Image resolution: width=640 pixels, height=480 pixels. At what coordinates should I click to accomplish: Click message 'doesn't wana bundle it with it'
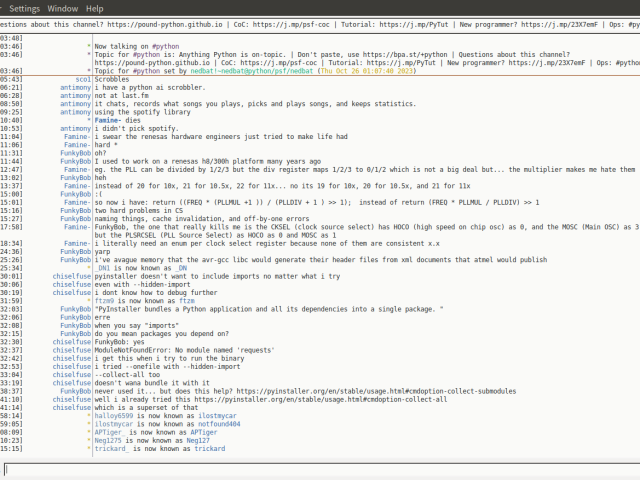[x=152, y=383]
